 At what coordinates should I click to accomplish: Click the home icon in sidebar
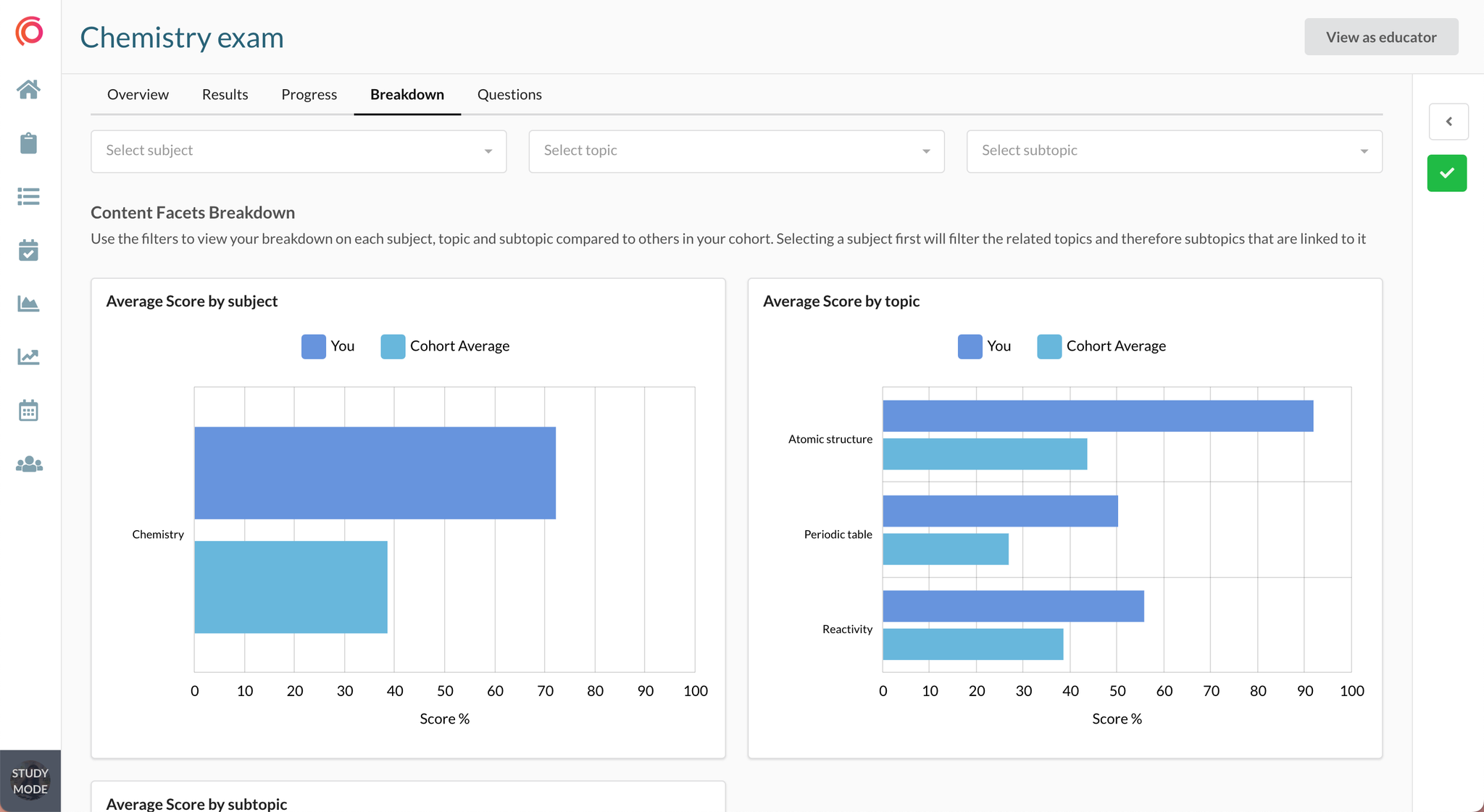pos(28,90)
